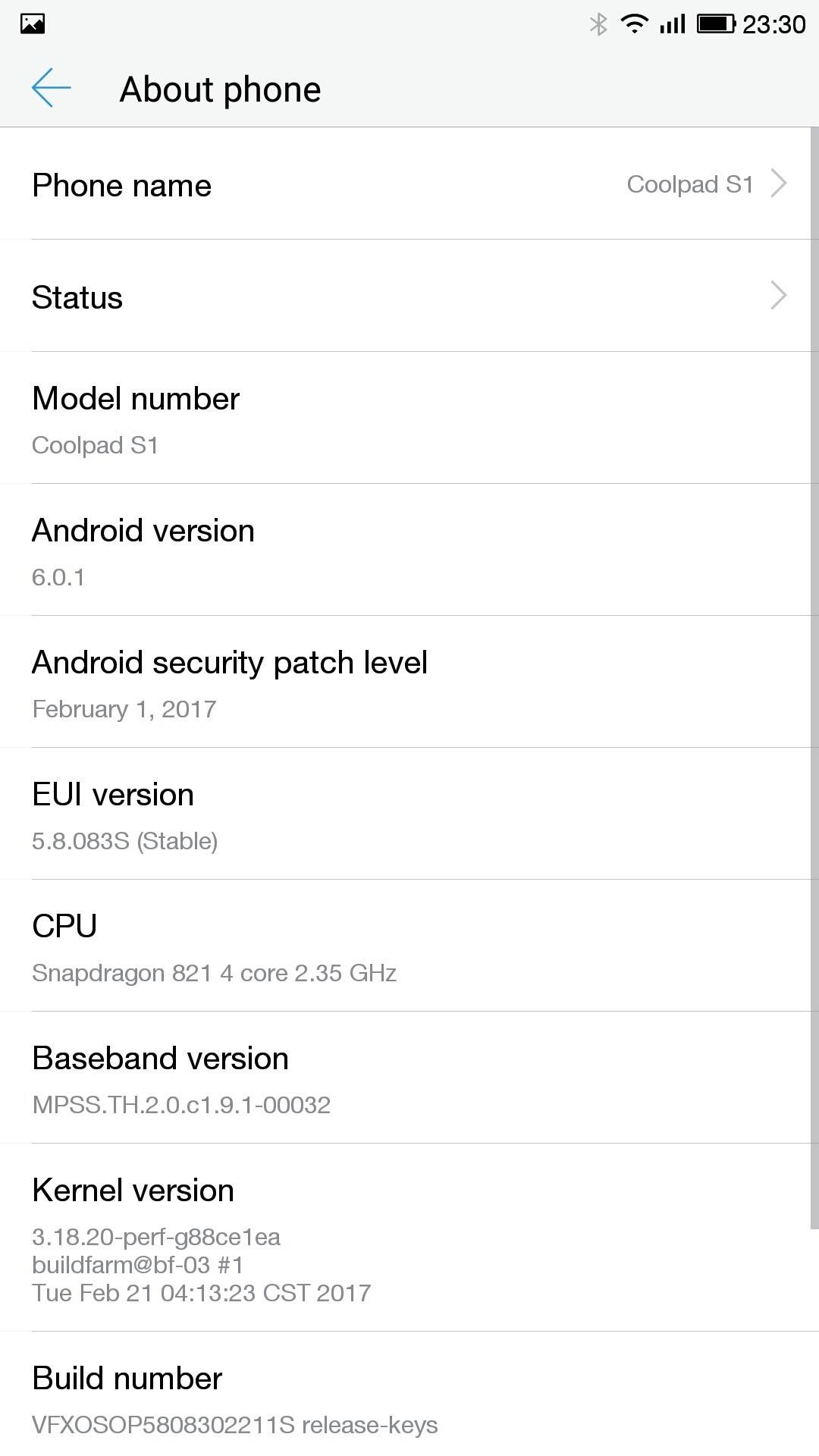Open the Status entry
This screenshot has width=819, height=1456.
click(x=77, y=297)
